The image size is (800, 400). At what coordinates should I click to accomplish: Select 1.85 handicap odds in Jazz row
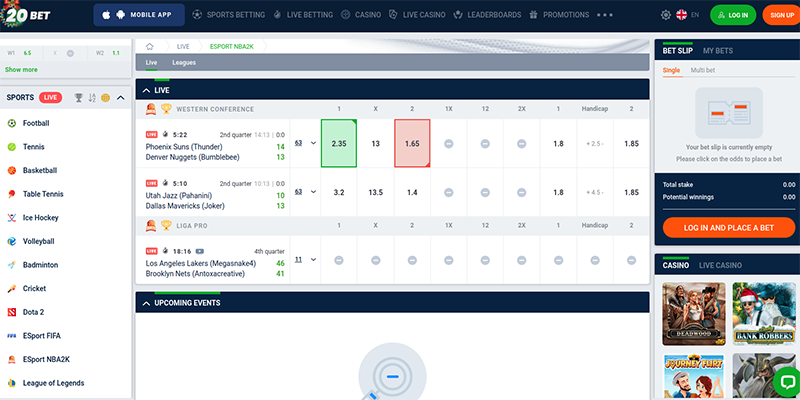pos(632,192)
